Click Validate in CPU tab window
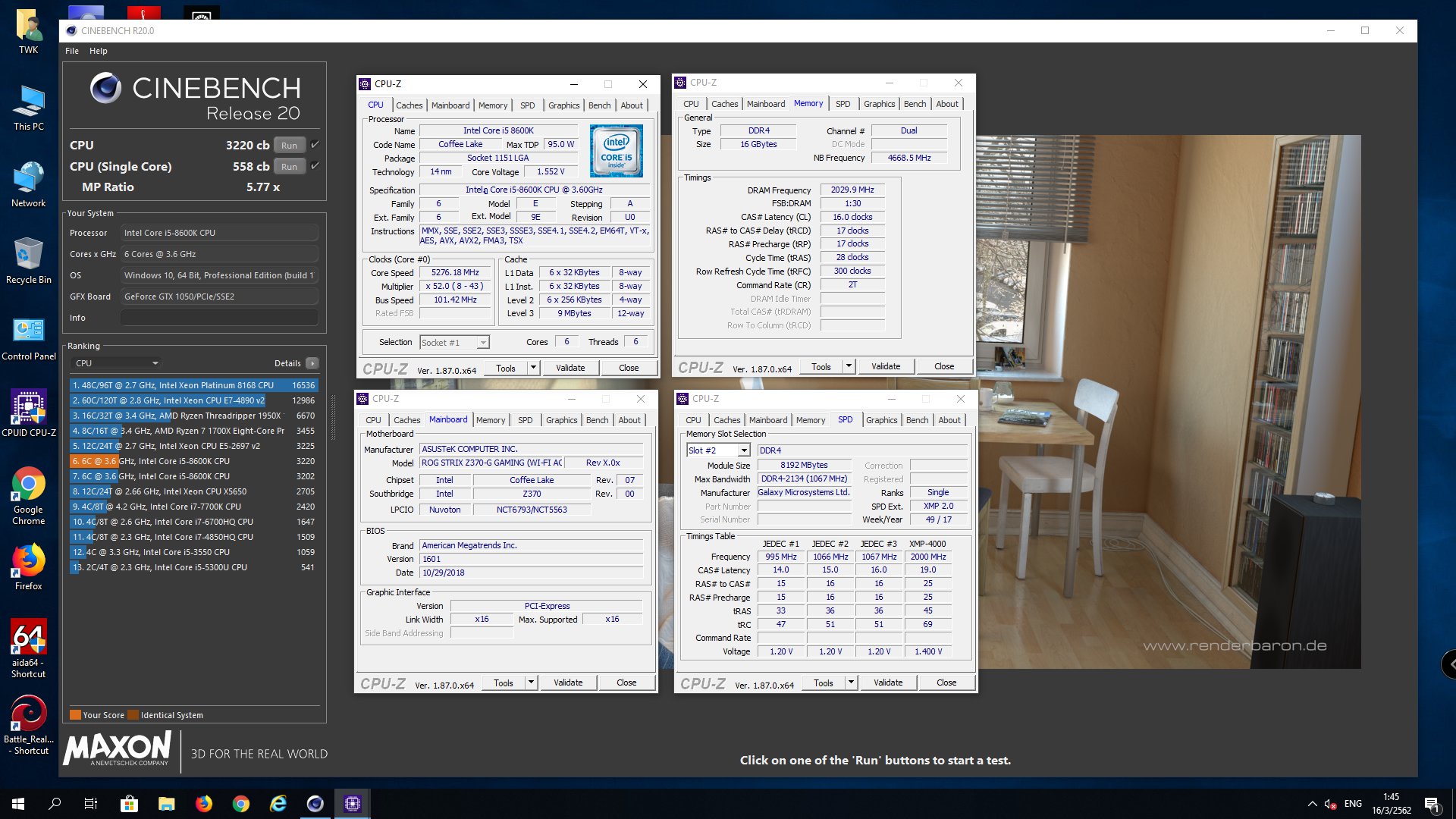Image resolution: width=1456 pixels, height=819 pixels. 570,368
